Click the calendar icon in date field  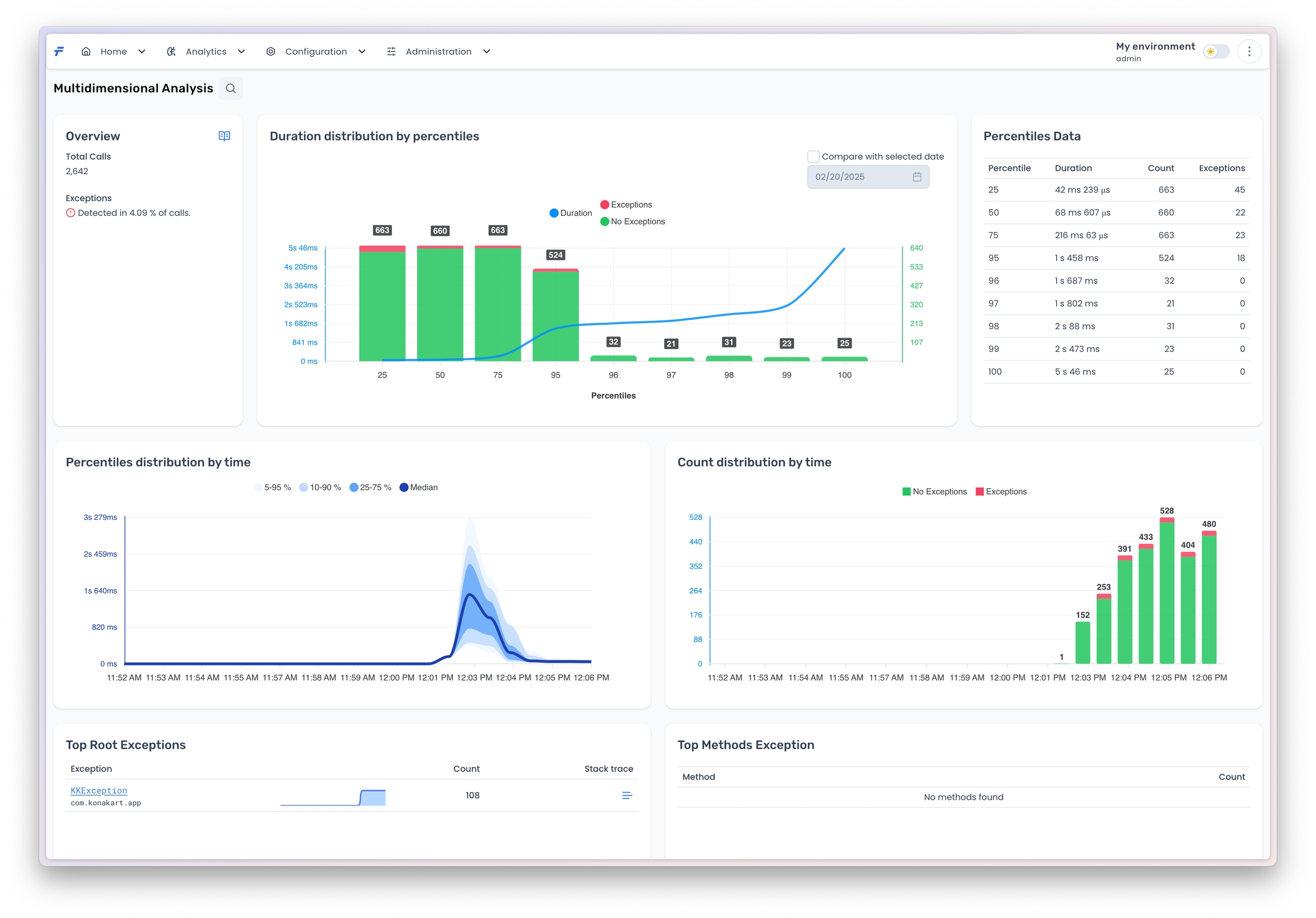[917, 177]
